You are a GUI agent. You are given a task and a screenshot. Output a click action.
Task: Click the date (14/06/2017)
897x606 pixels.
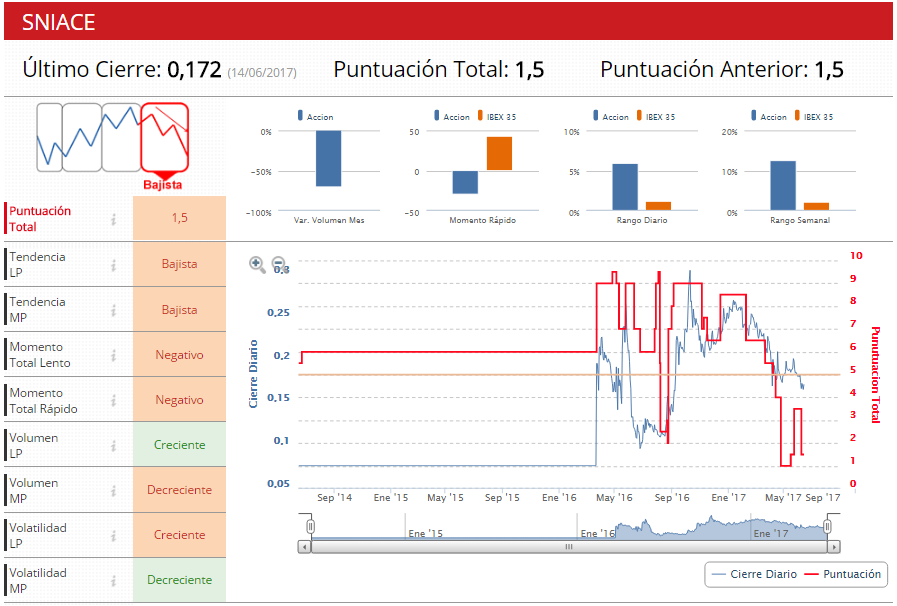tap(262, 73)
